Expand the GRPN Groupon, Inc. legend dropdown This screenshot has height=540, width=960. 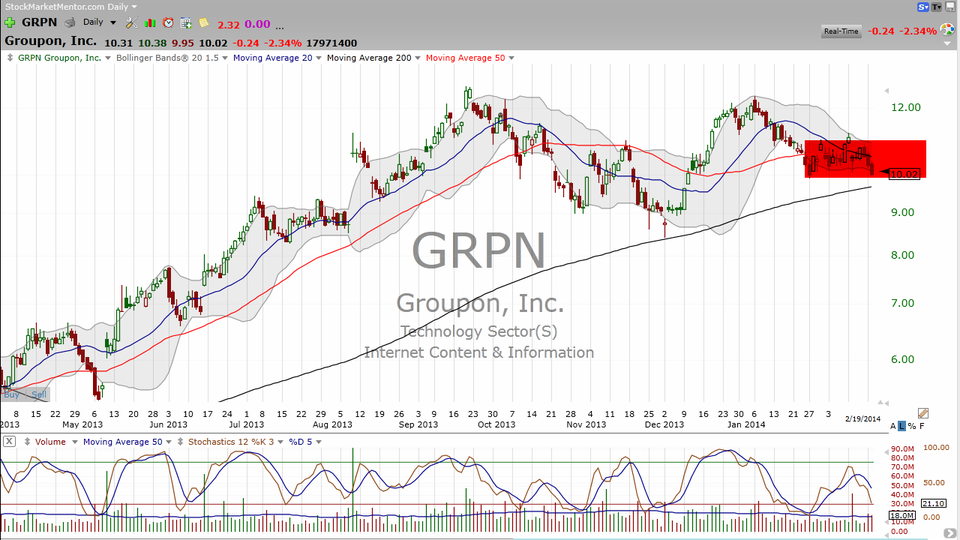coord(108,58)
